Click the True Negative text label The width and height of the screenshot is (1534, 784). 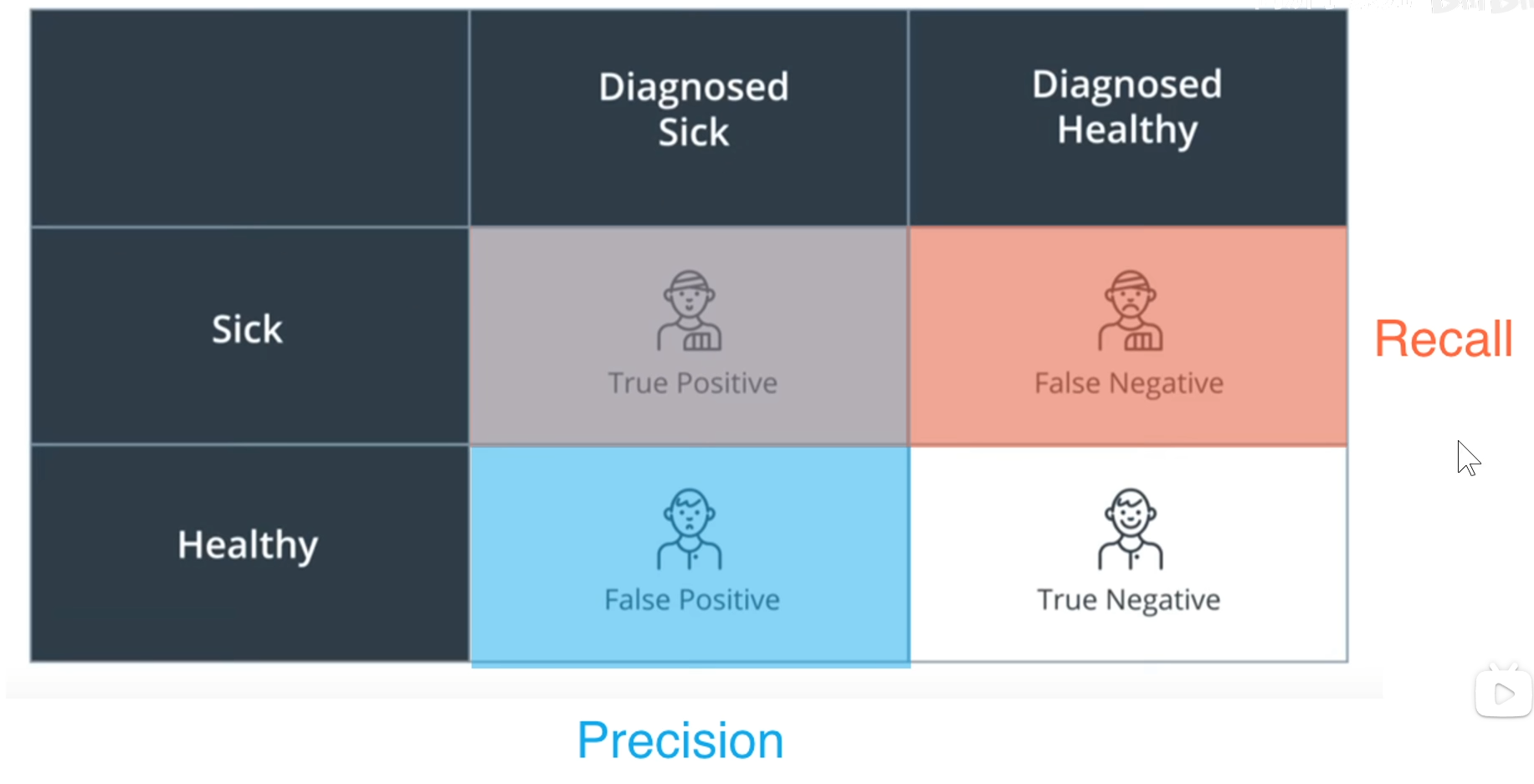(1129, 600)
